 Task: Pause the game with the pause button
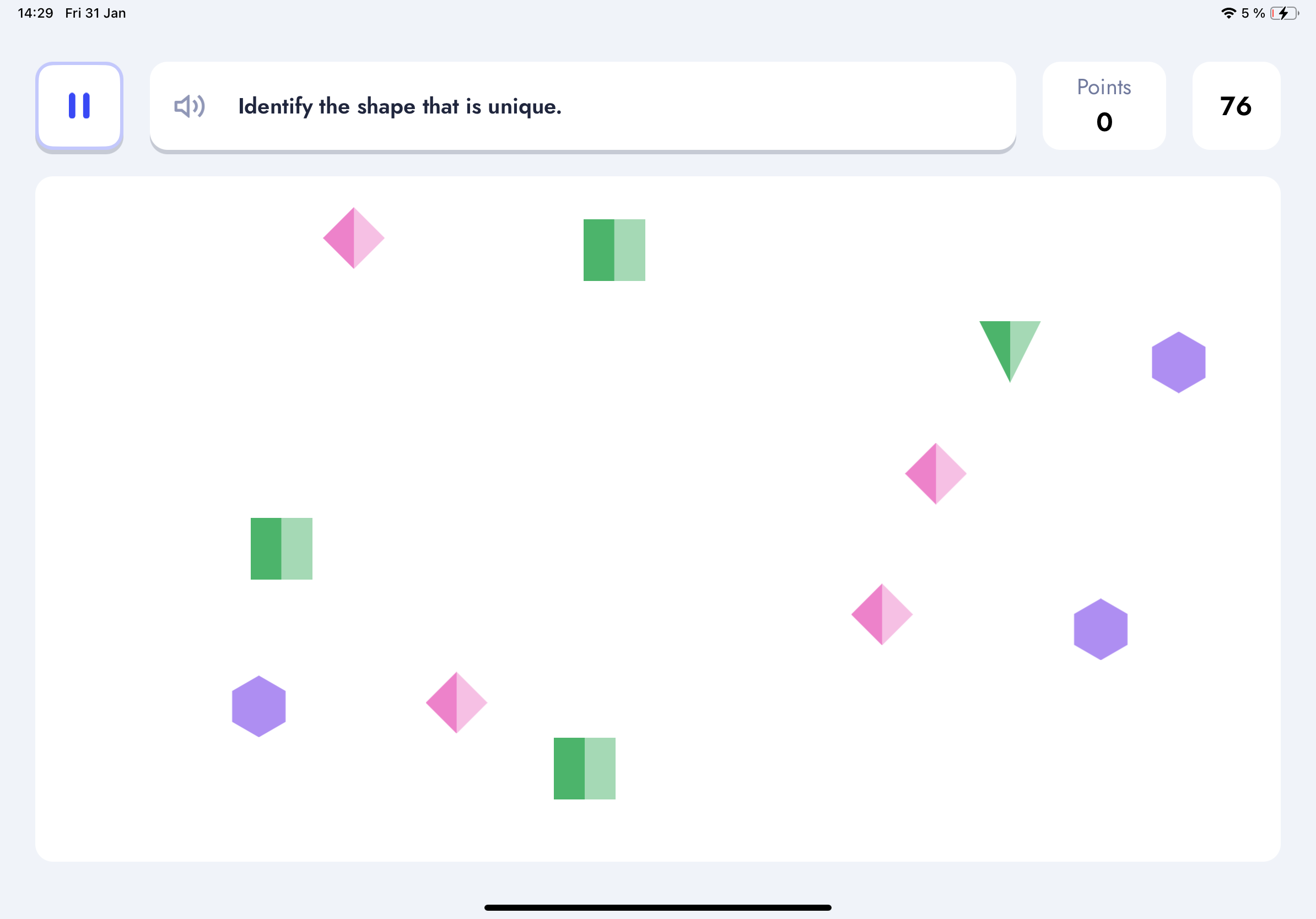tap(79, 106)
